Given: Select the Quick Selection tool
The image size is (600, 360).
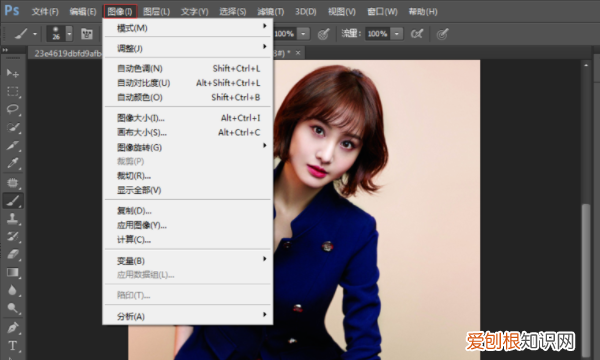Looking at the screenshot, I should point(13,127).
